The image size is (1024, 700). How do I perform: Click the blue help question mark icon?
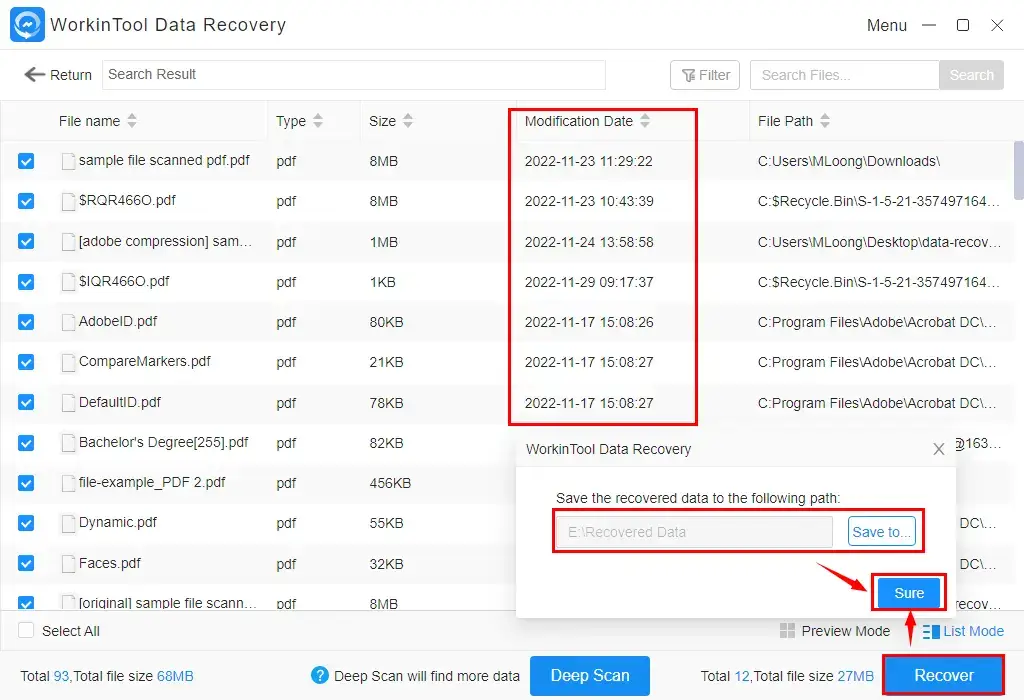click(319, 675)
